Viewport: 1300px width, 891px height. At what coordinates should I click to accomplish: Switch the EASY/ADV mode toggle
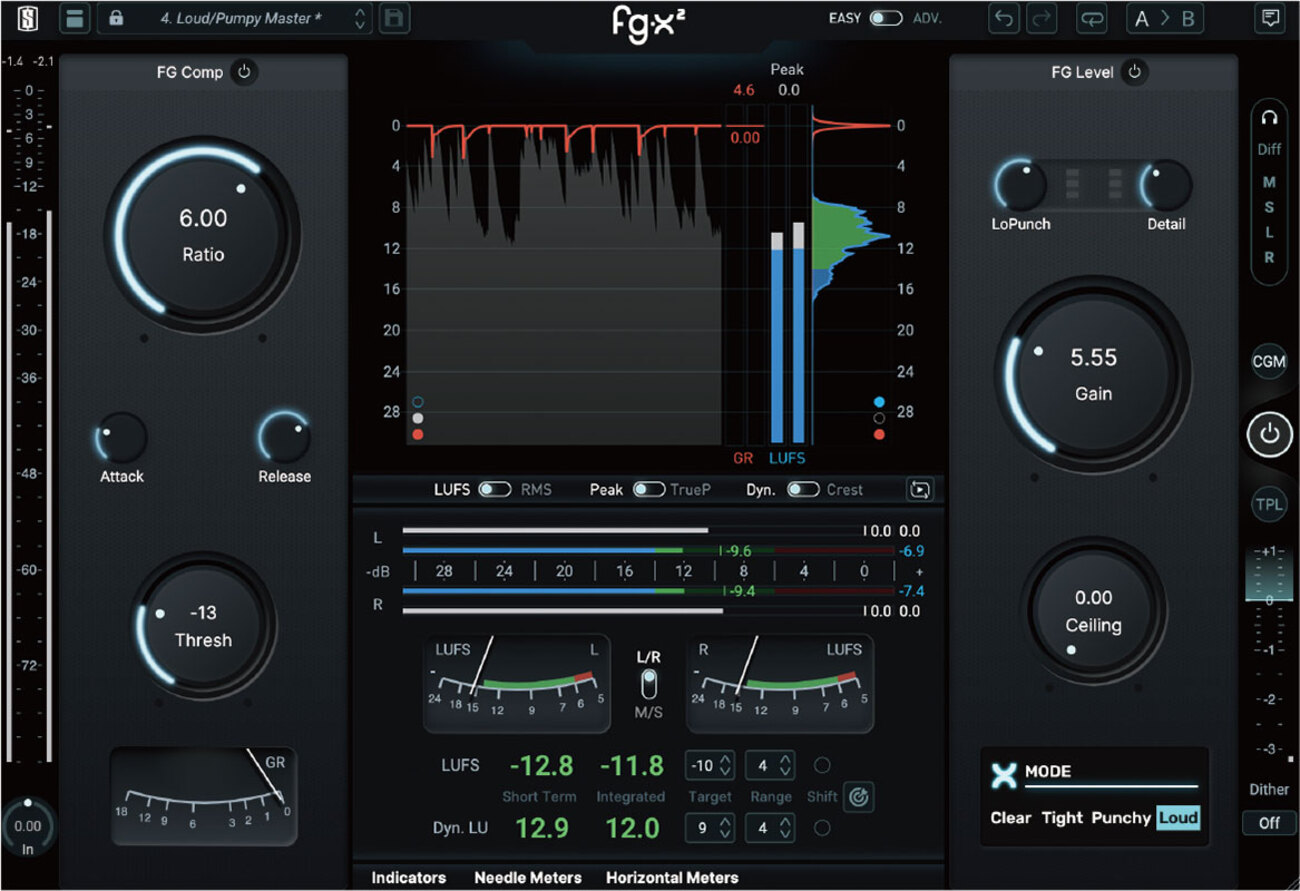885,18
